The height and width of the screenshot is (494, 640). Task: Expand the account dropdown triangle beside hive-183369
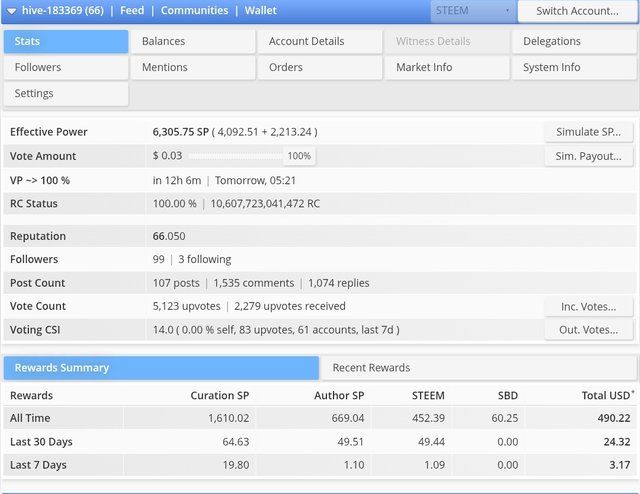tap(11, 11)
